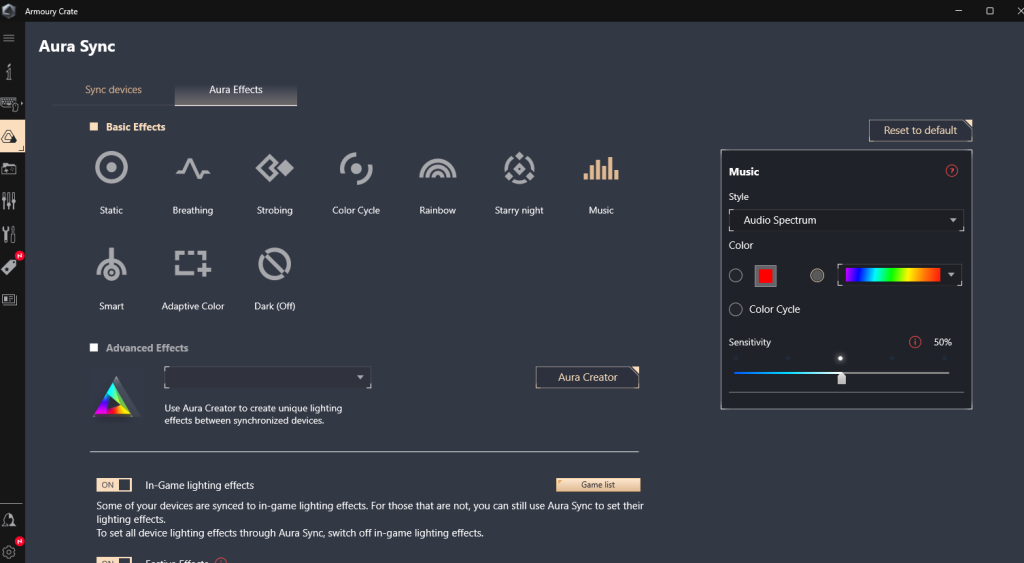Open the Advanced Effects profile dropdown
Viewport: 1024px width, 563px height.
267,377
